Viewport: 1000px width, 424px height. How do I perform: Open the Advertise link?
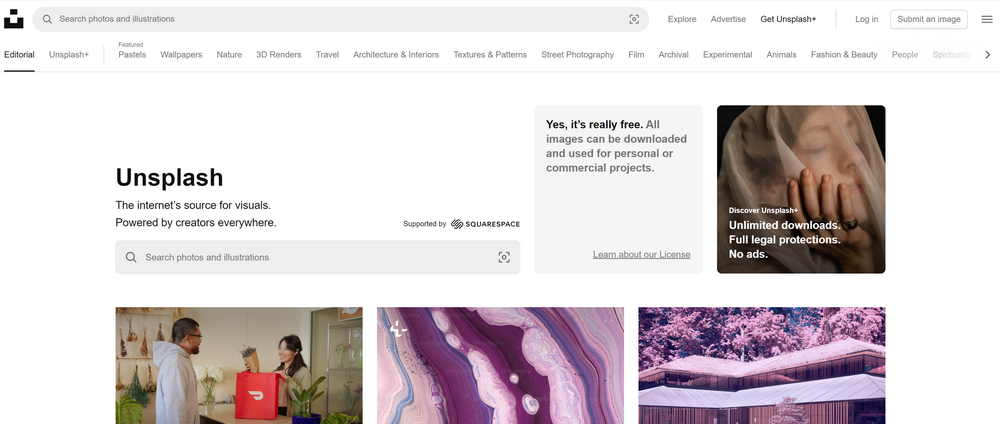click(728, 19)
